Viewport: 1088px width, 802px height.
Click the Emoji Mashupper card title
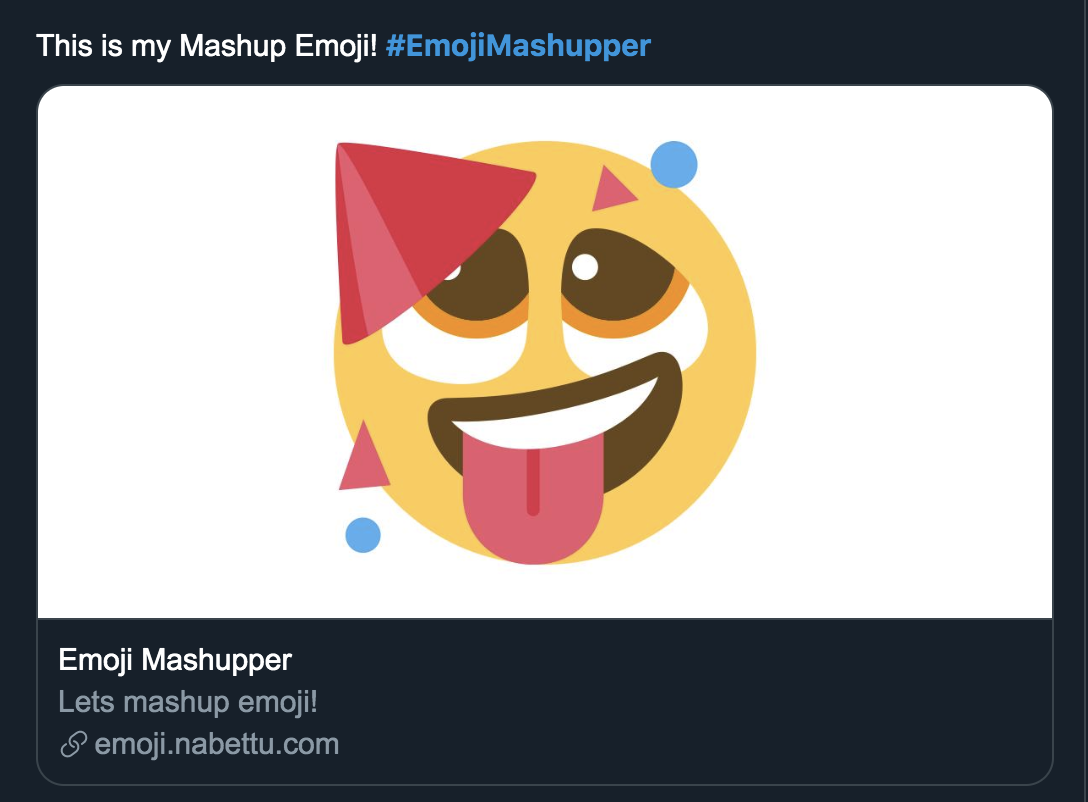[175, 660]
